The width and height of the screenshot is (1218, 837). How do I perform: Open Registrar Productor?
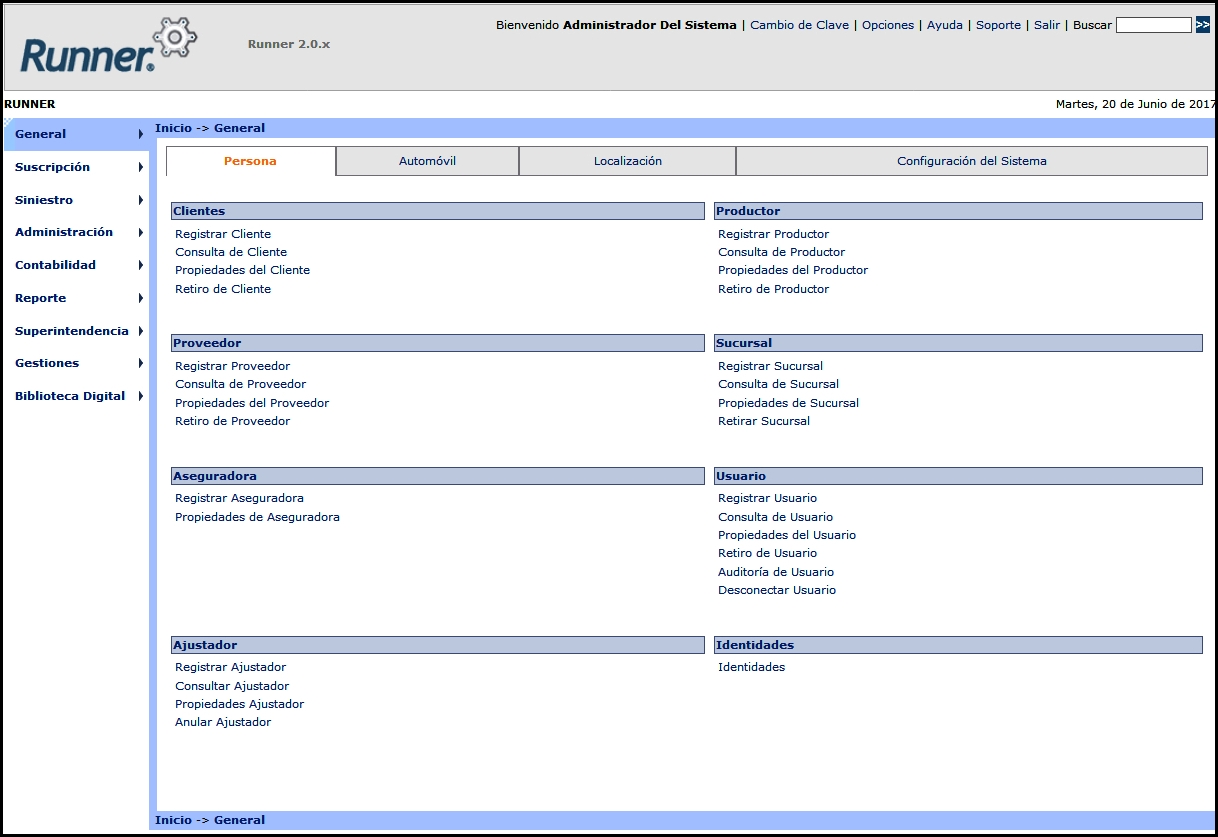[x=773, y=234]
